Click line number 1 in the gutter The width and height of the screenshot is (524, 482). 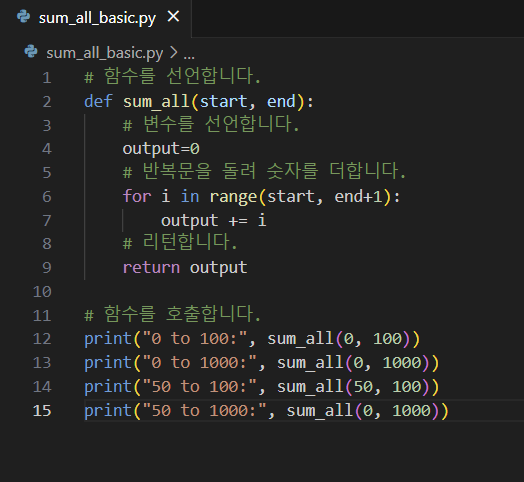pos(47,78)
